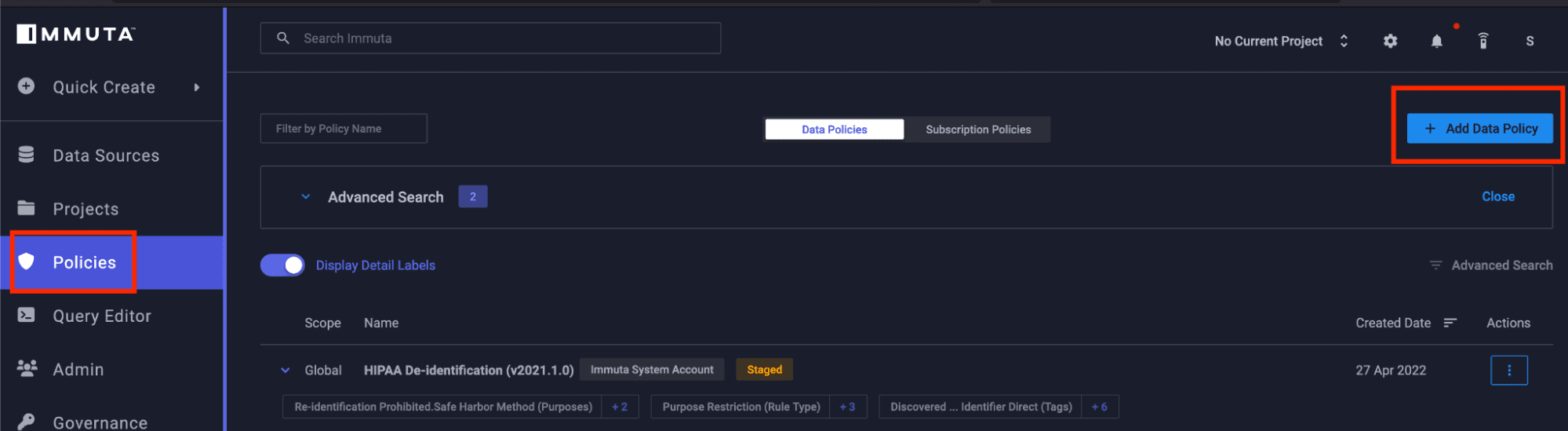Collapse HIPAA De-identification row chevron
1568x431 pixels.
point(286,370)
